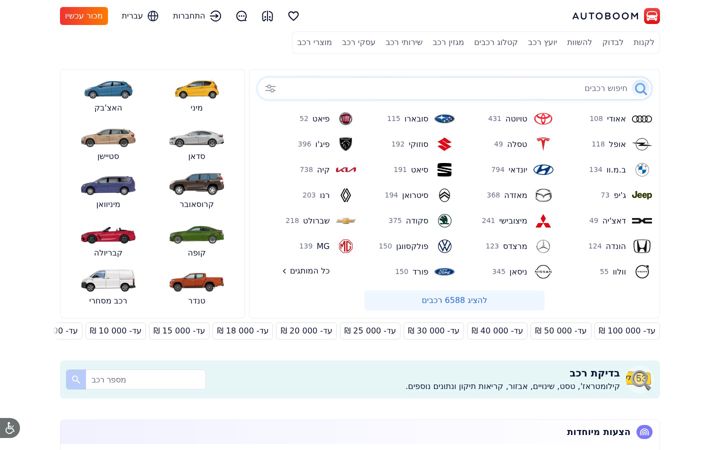Open the accessibility wheelchair icon
This screenshot has width=720, height=450.
click(x=10, y=428)
